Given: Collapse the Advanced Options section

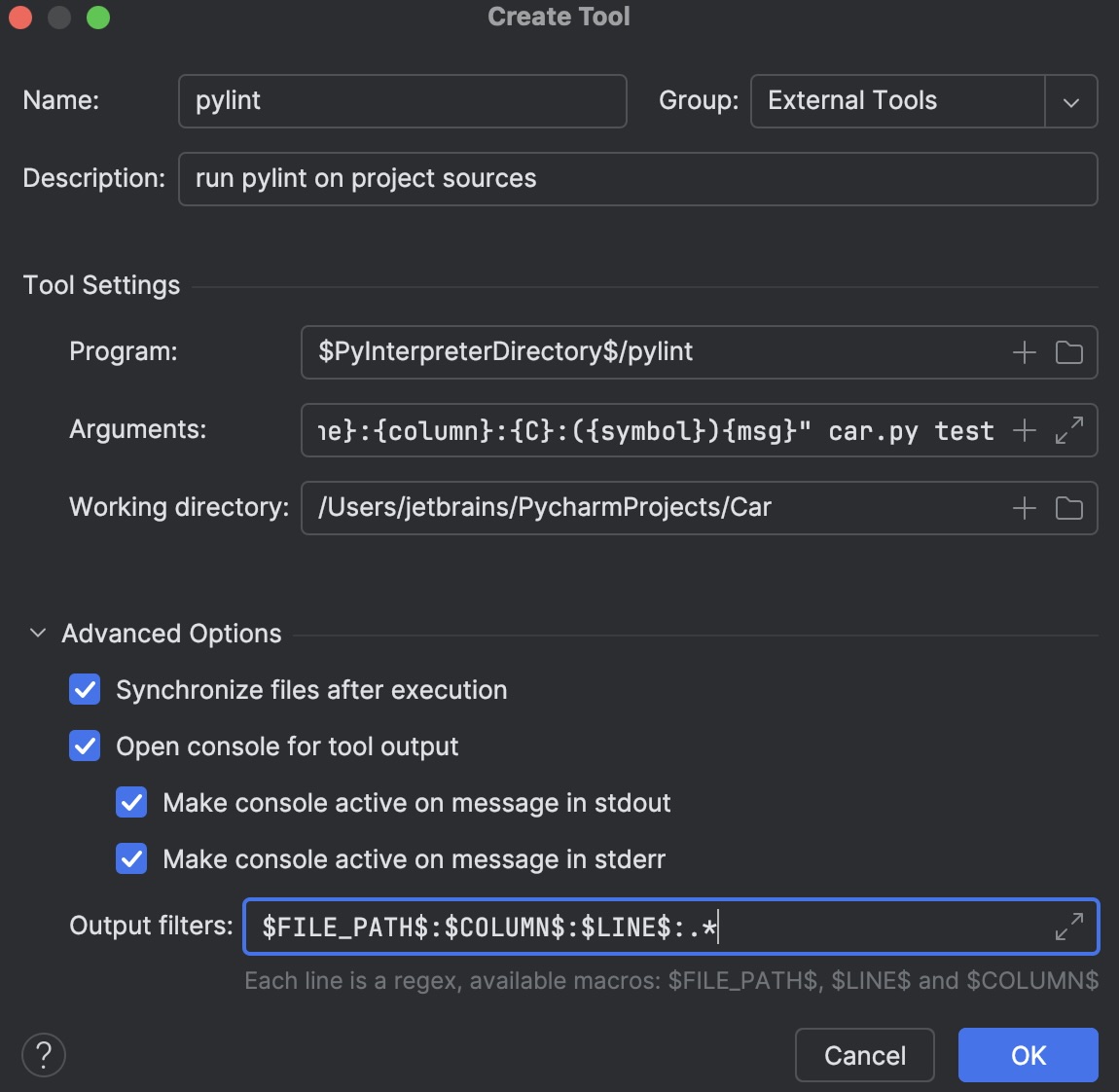Looking at the screenshot, I should [37, 633].
